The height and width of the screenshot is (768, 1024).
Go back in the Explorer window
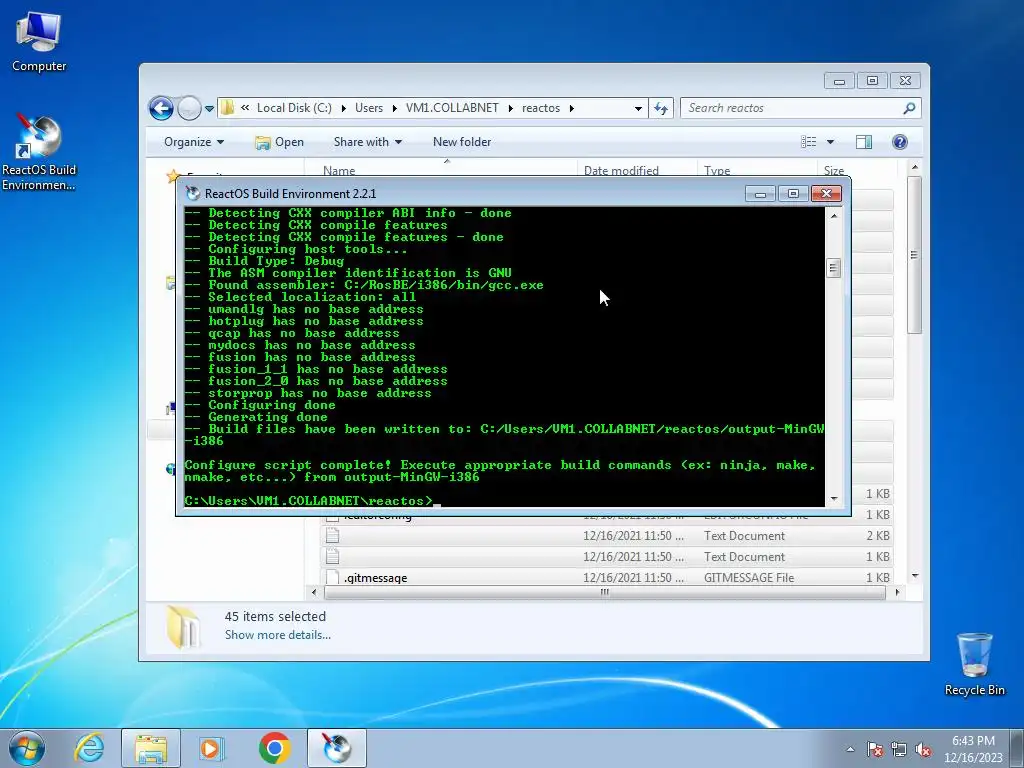161,108
